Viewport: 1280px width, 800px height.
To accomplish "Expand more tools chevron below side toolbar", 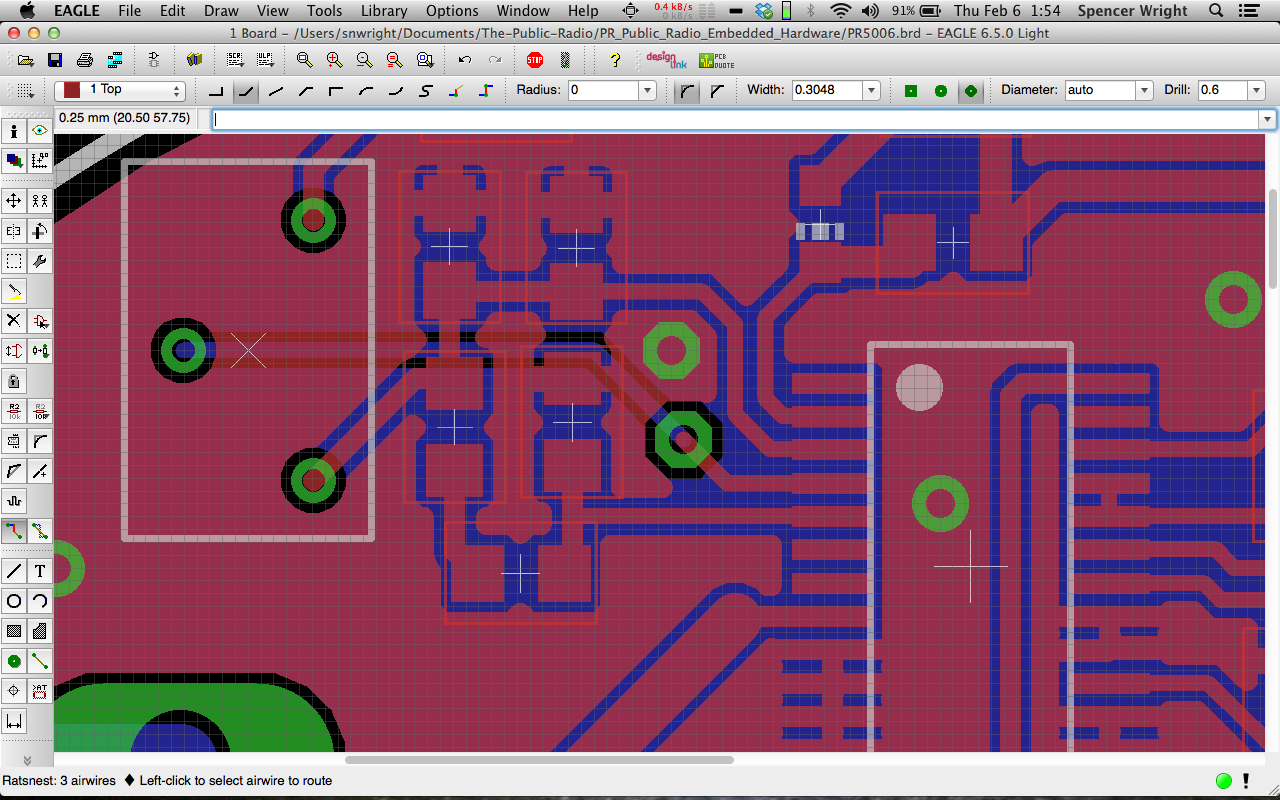I will pos(27,761).
